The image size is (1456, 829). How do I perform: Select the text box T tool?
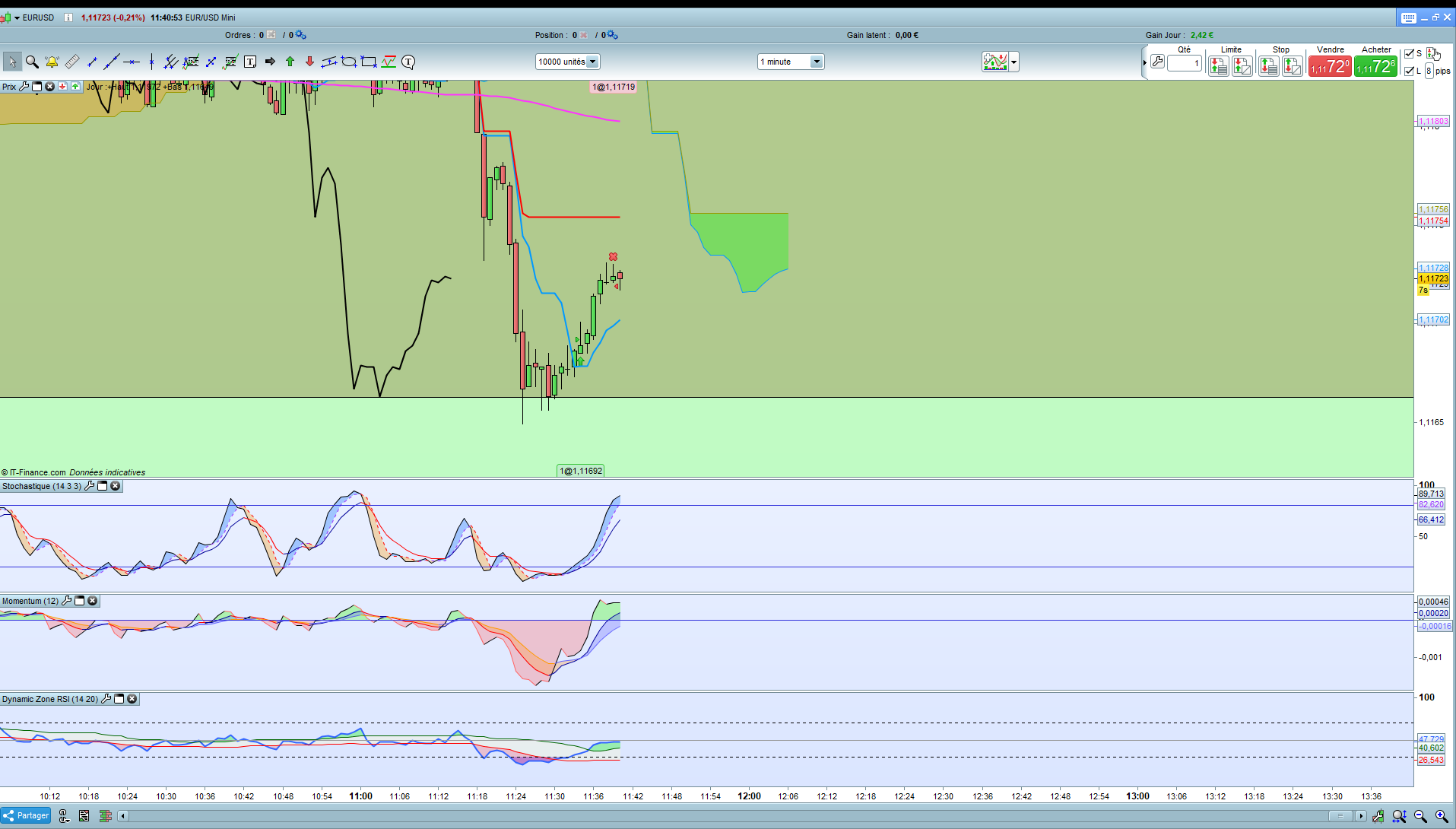[250, 62]
